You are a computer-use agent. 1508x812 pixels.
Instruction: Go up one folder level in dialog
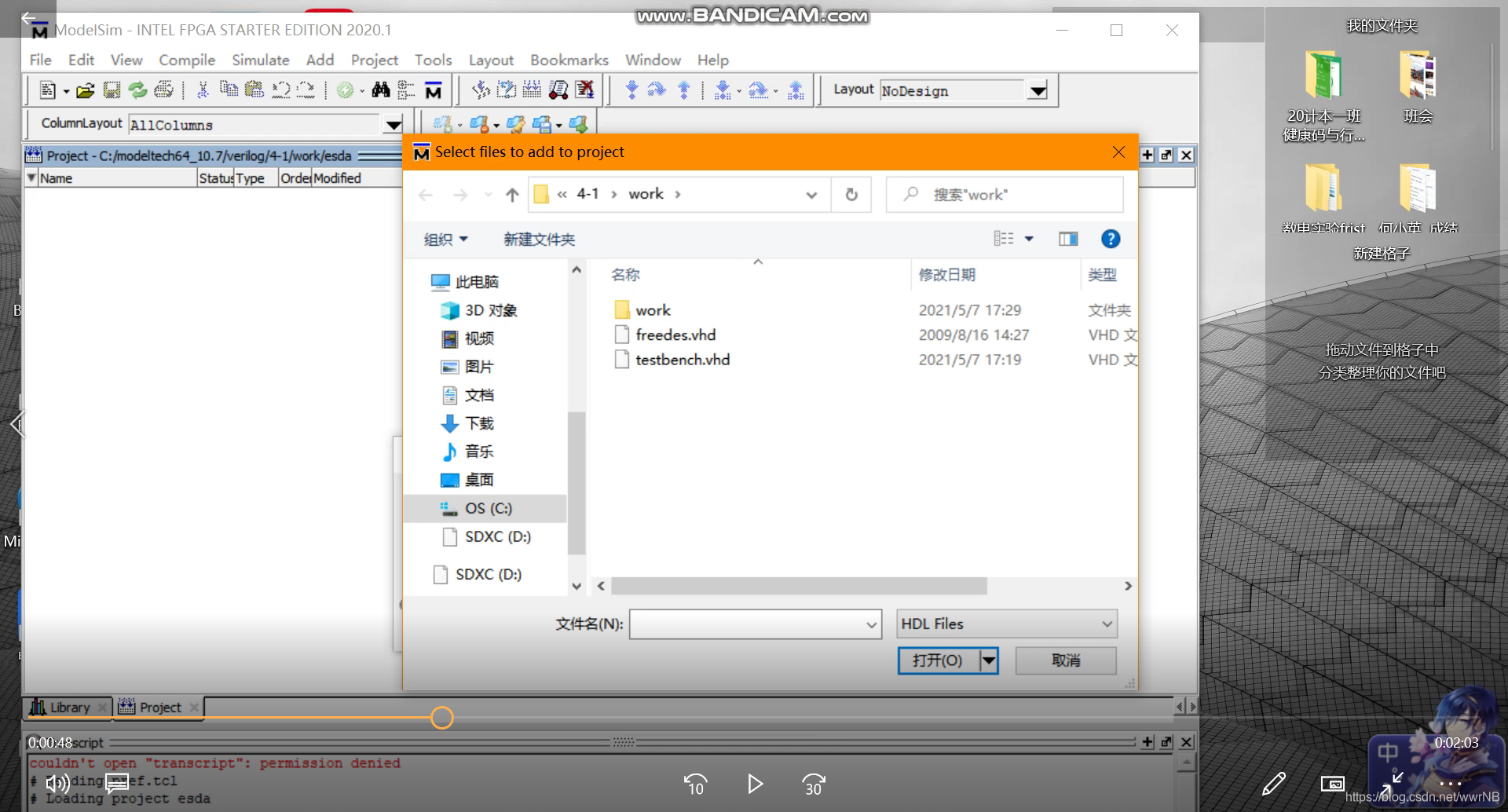(x=512, y=195)
